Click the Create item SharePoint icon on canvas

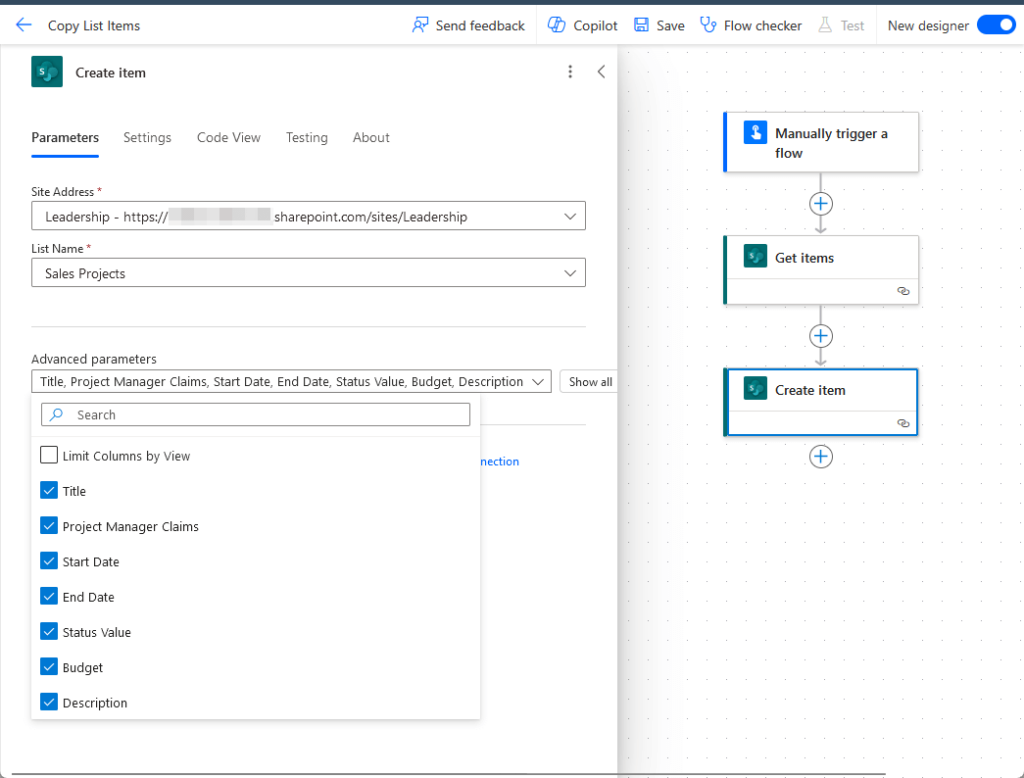[x=755, y=389]
